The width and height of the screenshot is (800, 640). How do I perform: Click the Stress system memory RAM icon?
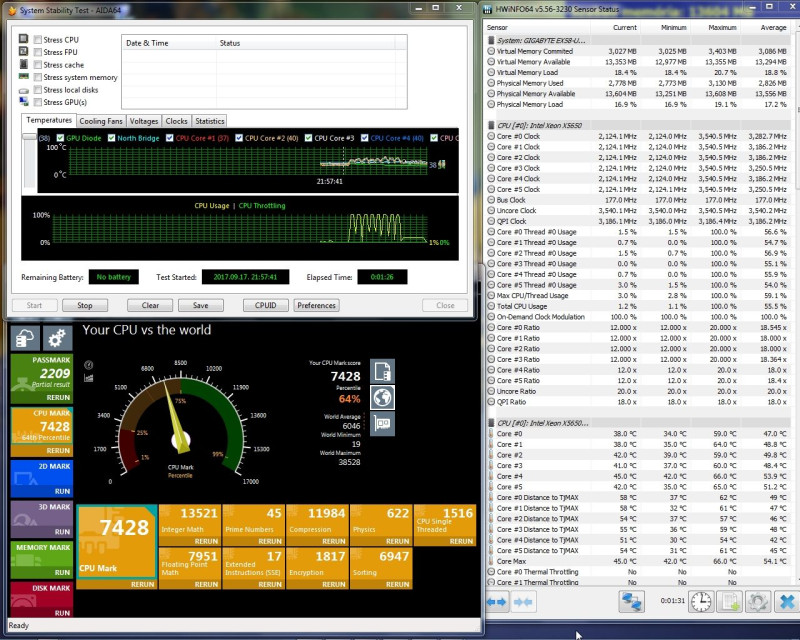click(x=23, y=77)
